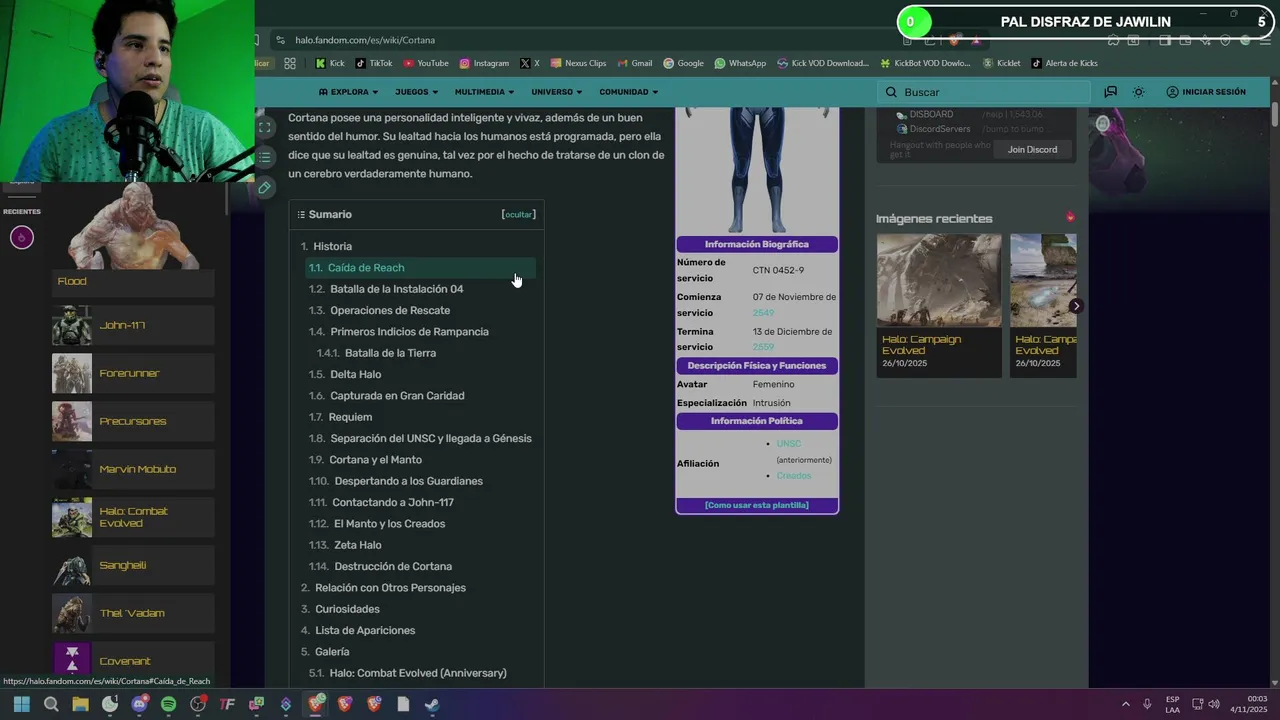Click the Windows Start button
This screenshot has width=1280, height=720.
pos(22,704)
